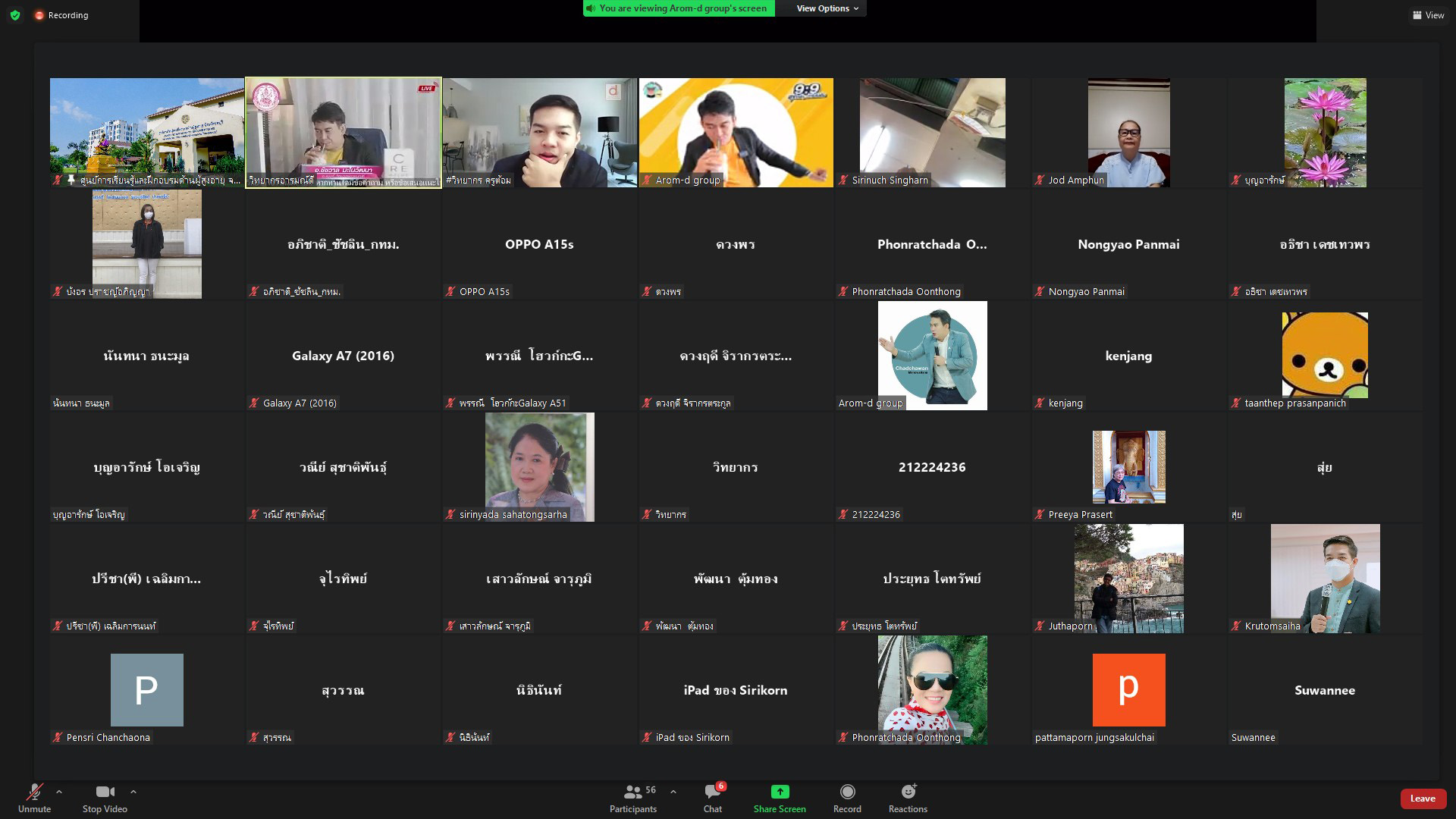Expand audio options arrow next to Unmute
The width and height of the screenshot is (1456, 819).
(59, 792)
